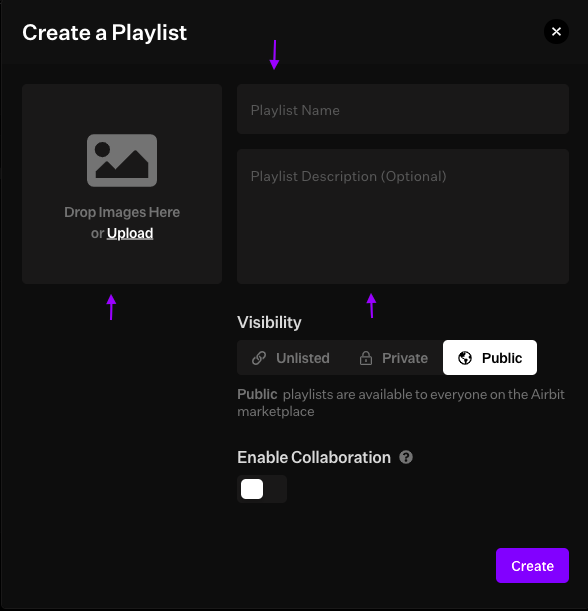The image size is (588, 611).
Task: Click the globe icon beside Public
Action: (x=465, y=358)
